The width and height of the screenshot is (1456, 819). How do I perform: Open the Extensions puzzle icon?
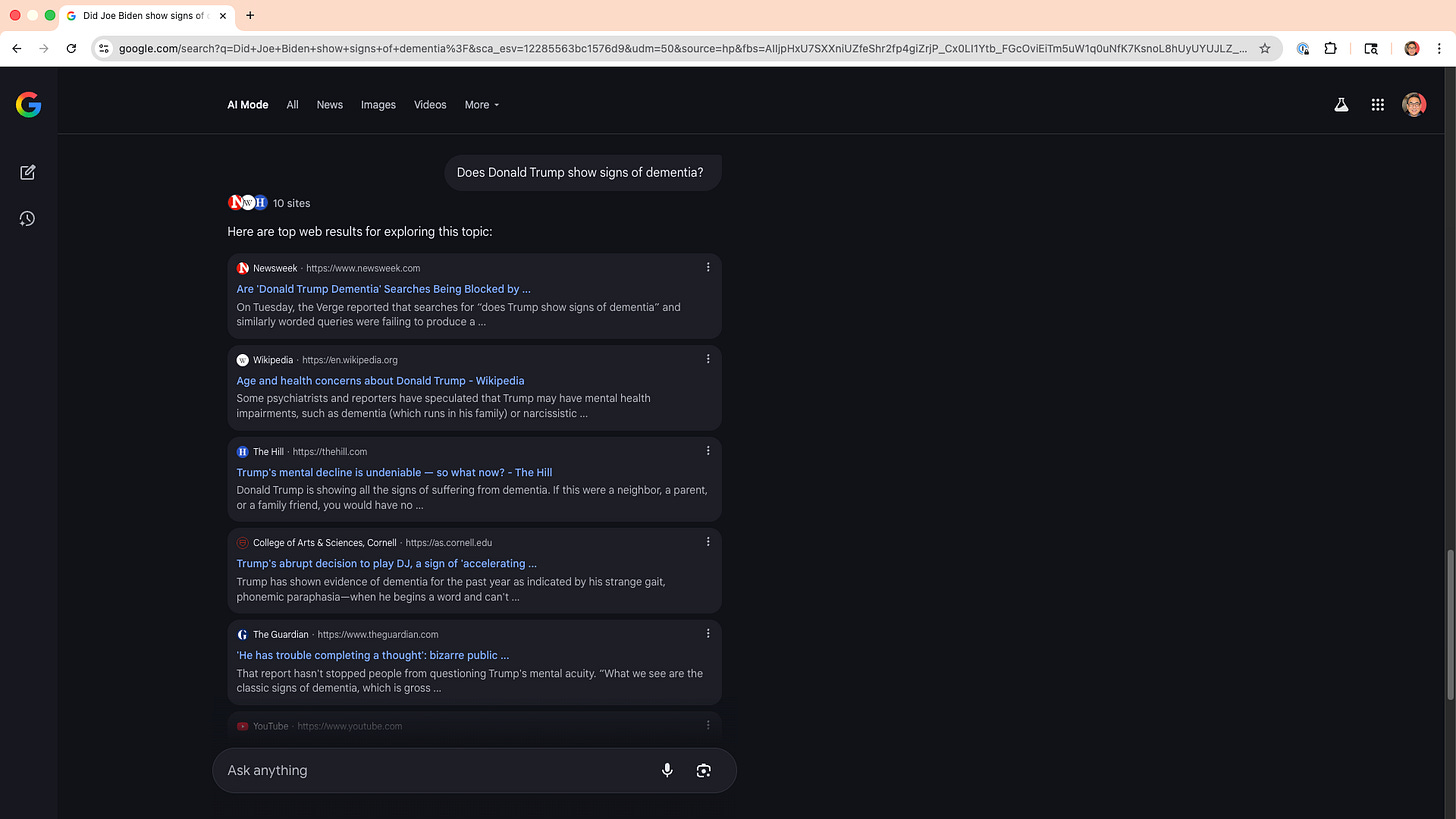1330,48
